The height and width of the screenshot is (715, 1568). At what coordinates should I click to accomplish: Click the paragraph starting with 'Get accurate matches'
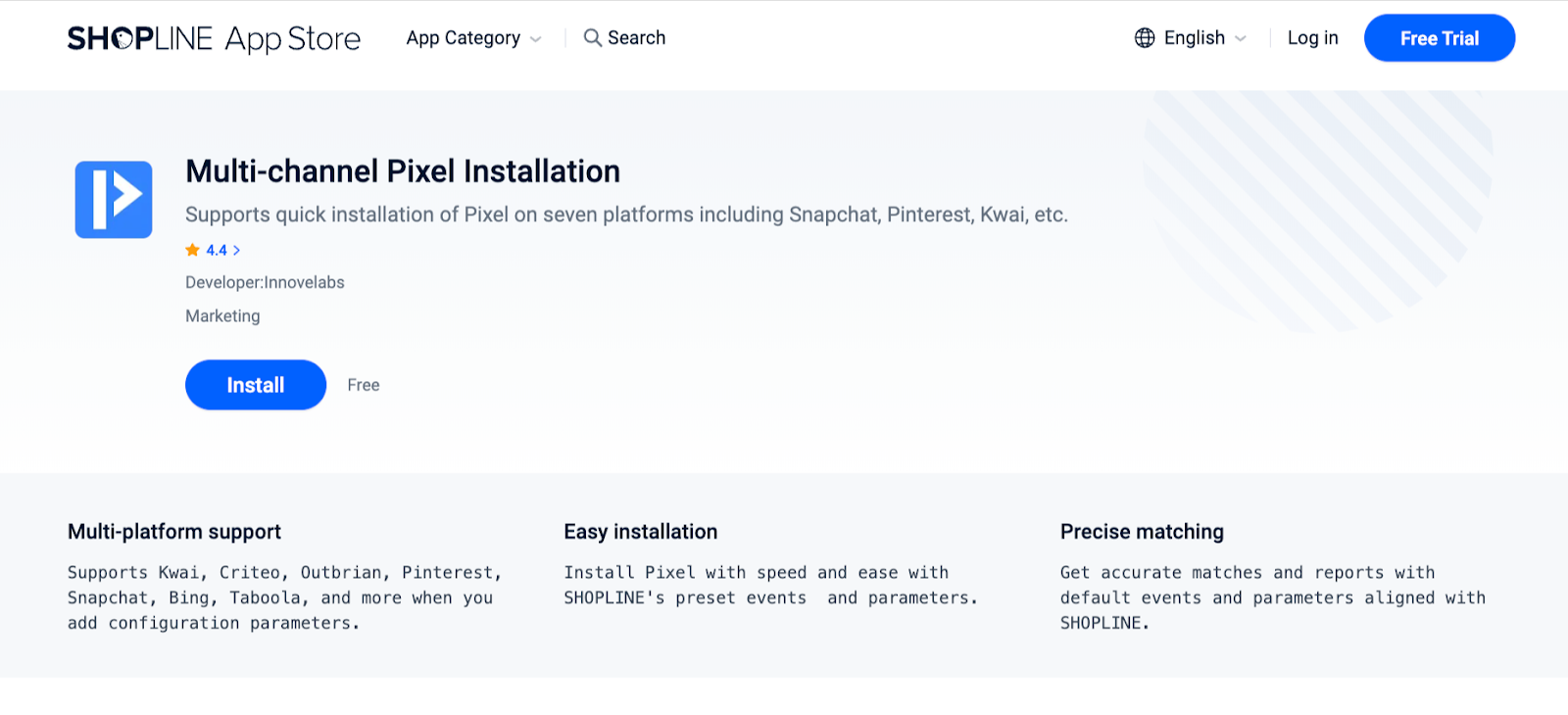1273,597
